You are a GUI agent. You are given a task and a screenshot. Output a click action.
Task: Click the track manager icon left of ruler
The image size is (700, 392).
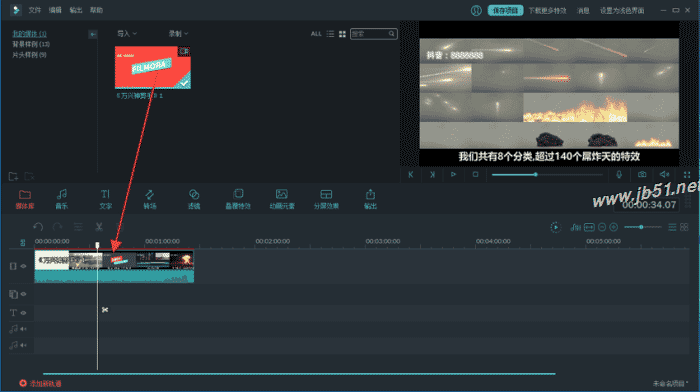(22, 242)
